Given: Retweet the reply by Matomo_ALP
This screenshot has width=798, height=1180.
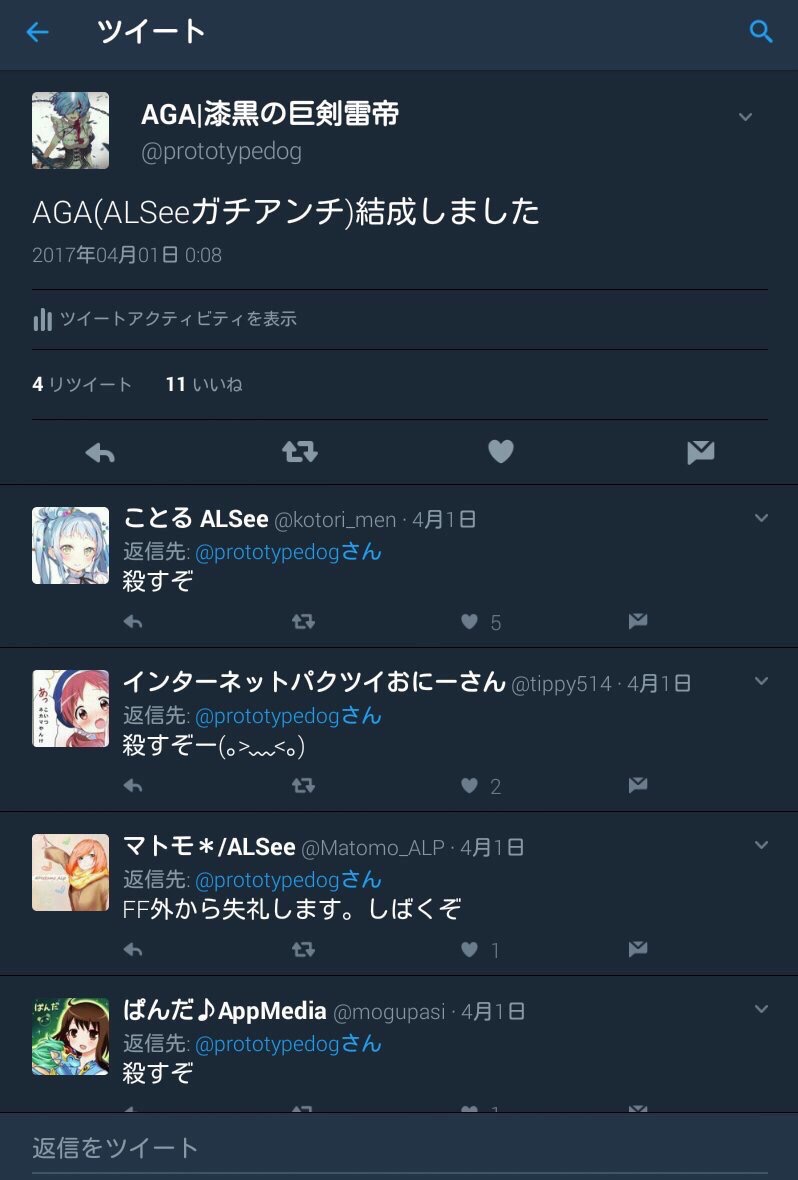Looking at the screenshot, I should [x=303, y=950].
